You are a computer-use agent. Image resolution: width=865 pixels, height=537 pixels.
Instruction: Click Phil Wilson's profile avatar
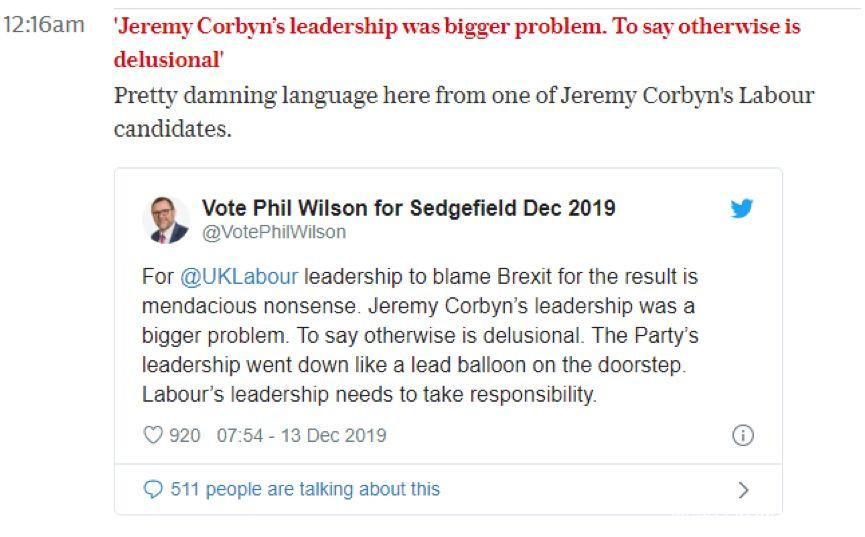pos(166,220)
